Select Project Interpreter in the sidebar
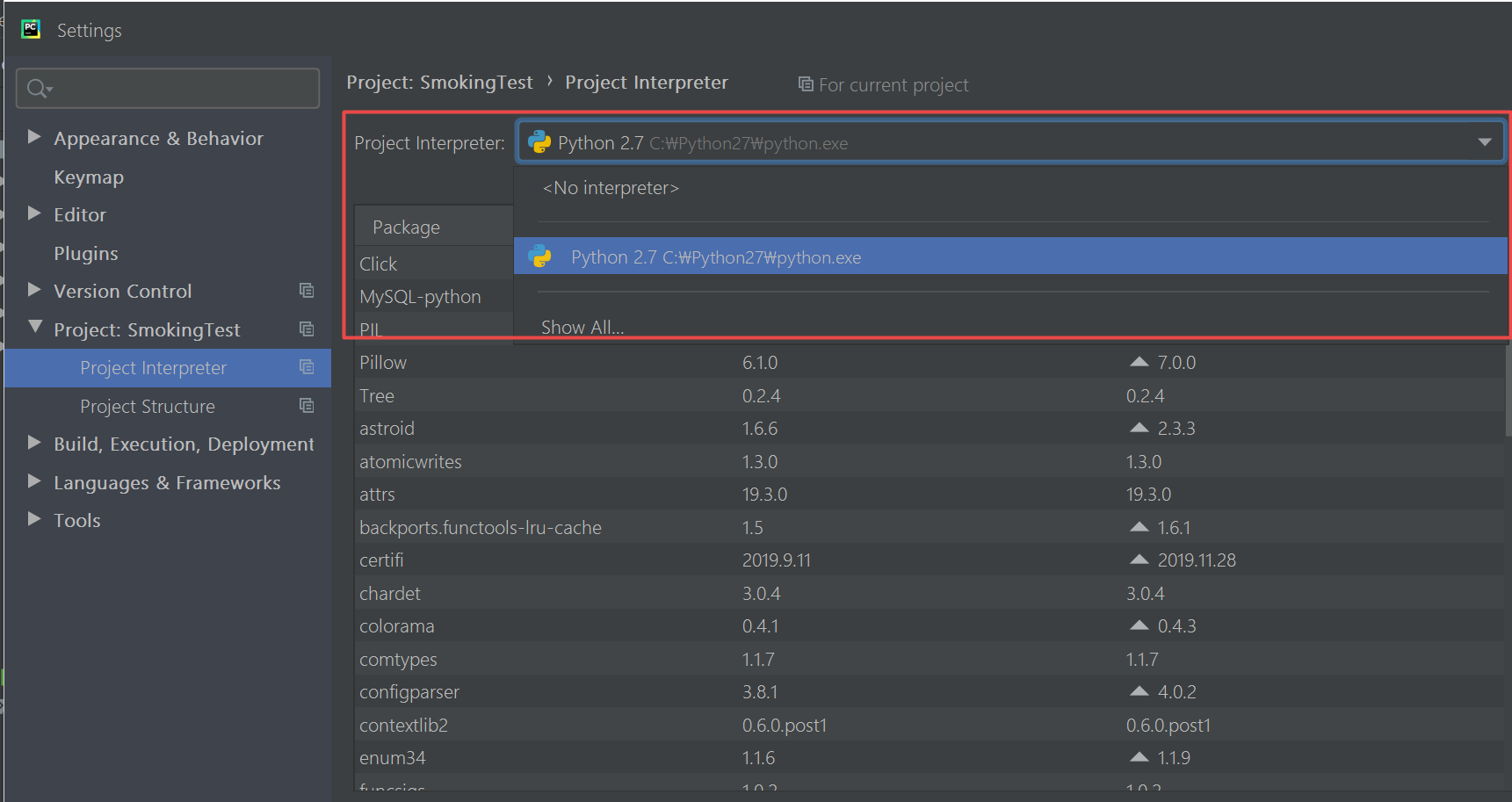 click(x=168, y=367)
